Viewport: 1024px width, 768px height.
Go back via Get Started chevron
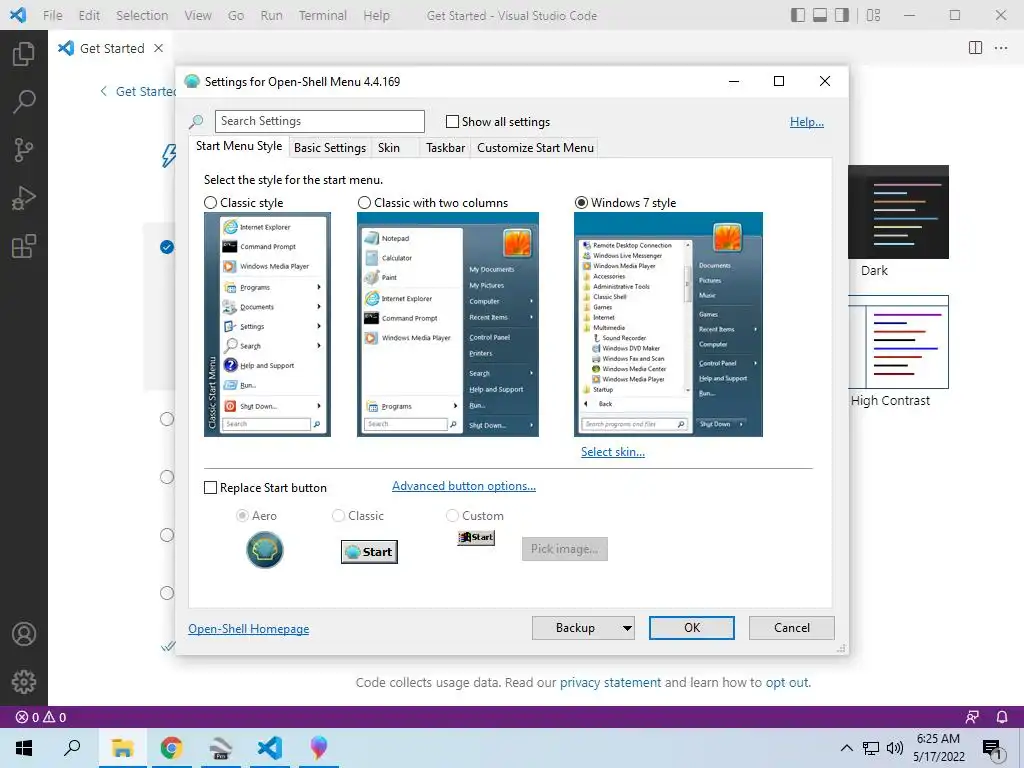(103, 91)
